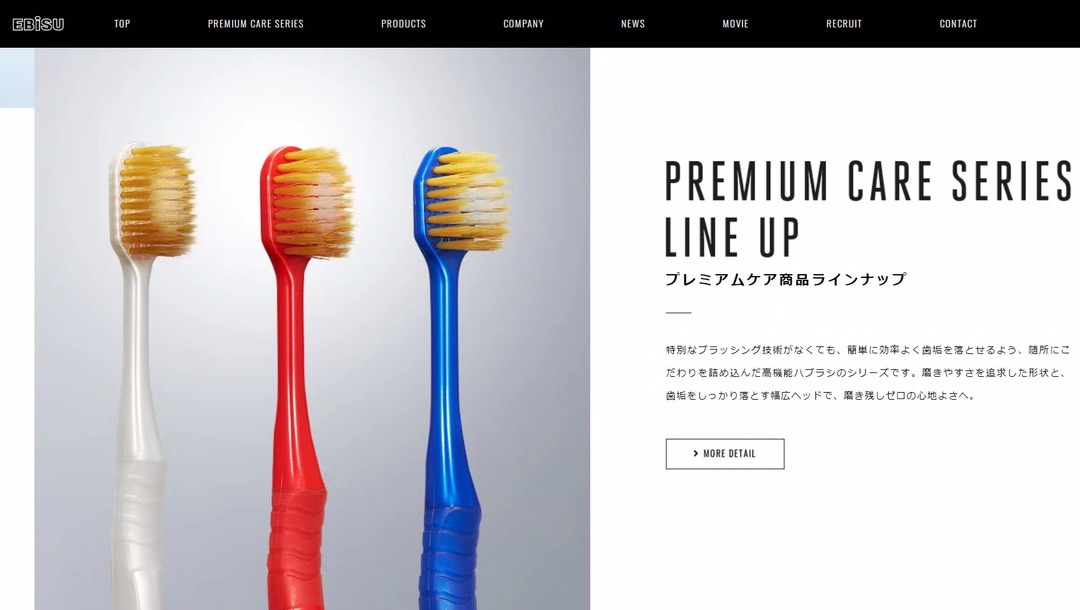Click the プレミアムケア商品ラインナップ subtitle
The height and width of the screenshot is (610, 1080).
coord(785,280)
